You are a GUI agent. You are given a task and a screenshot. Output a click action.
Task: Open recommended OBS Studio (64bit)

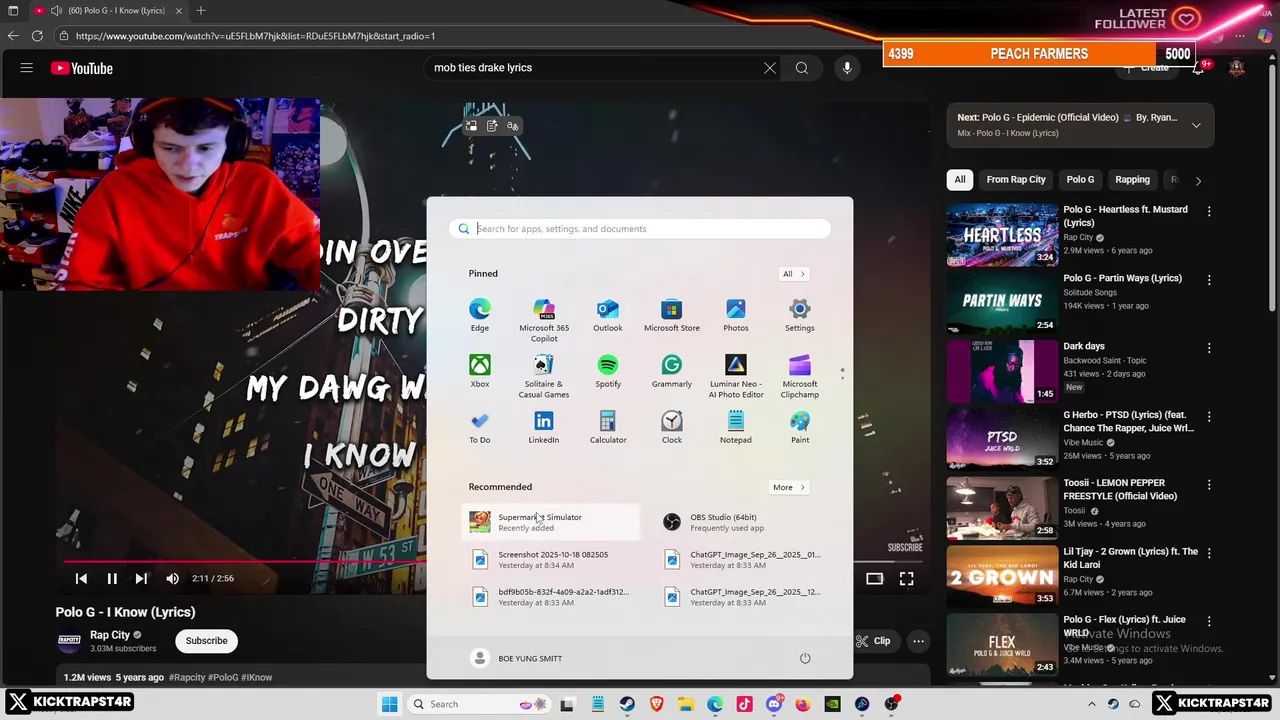pos(742,522)
